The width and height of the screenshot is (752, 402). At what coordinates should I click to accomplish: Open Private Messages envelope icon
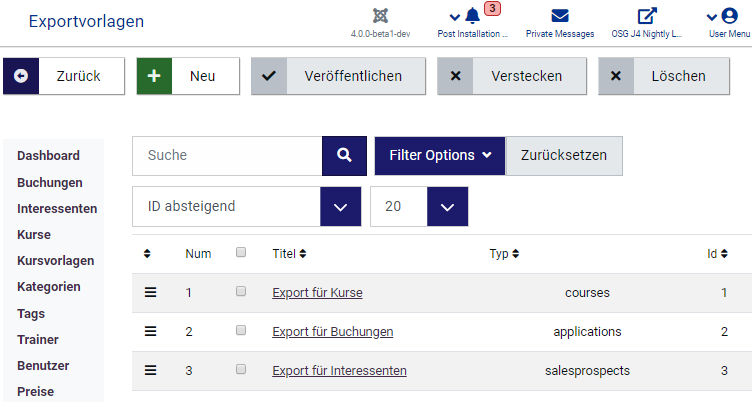[560, 16]
